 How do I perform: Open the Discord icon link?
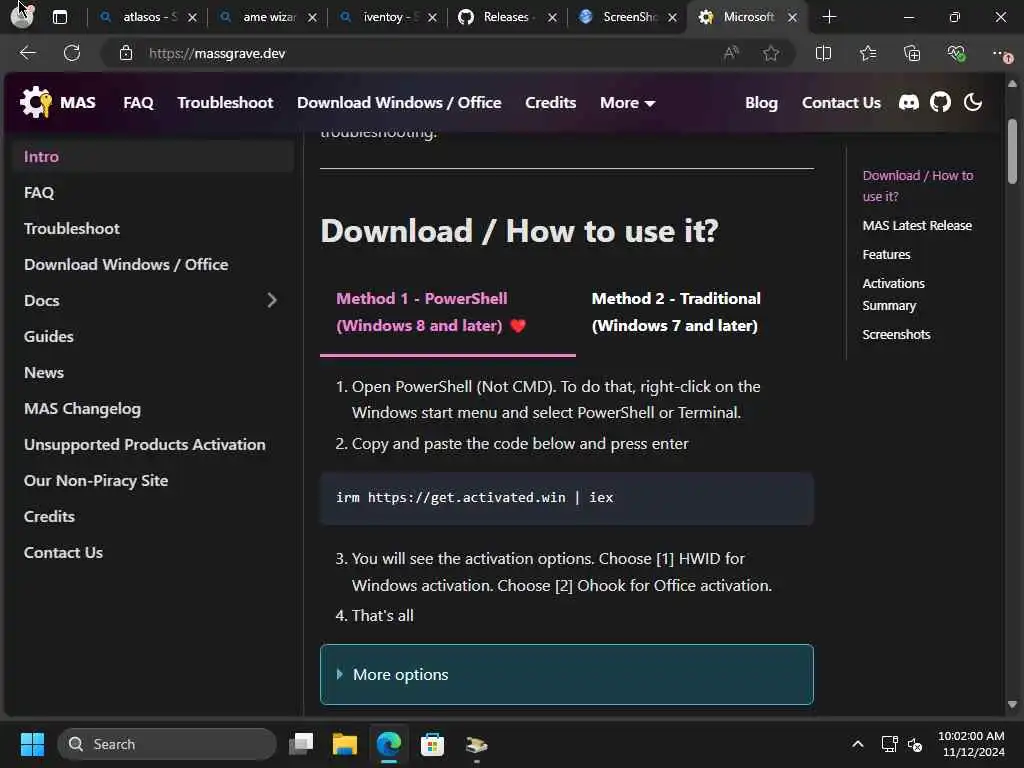[x=908, y=103]
